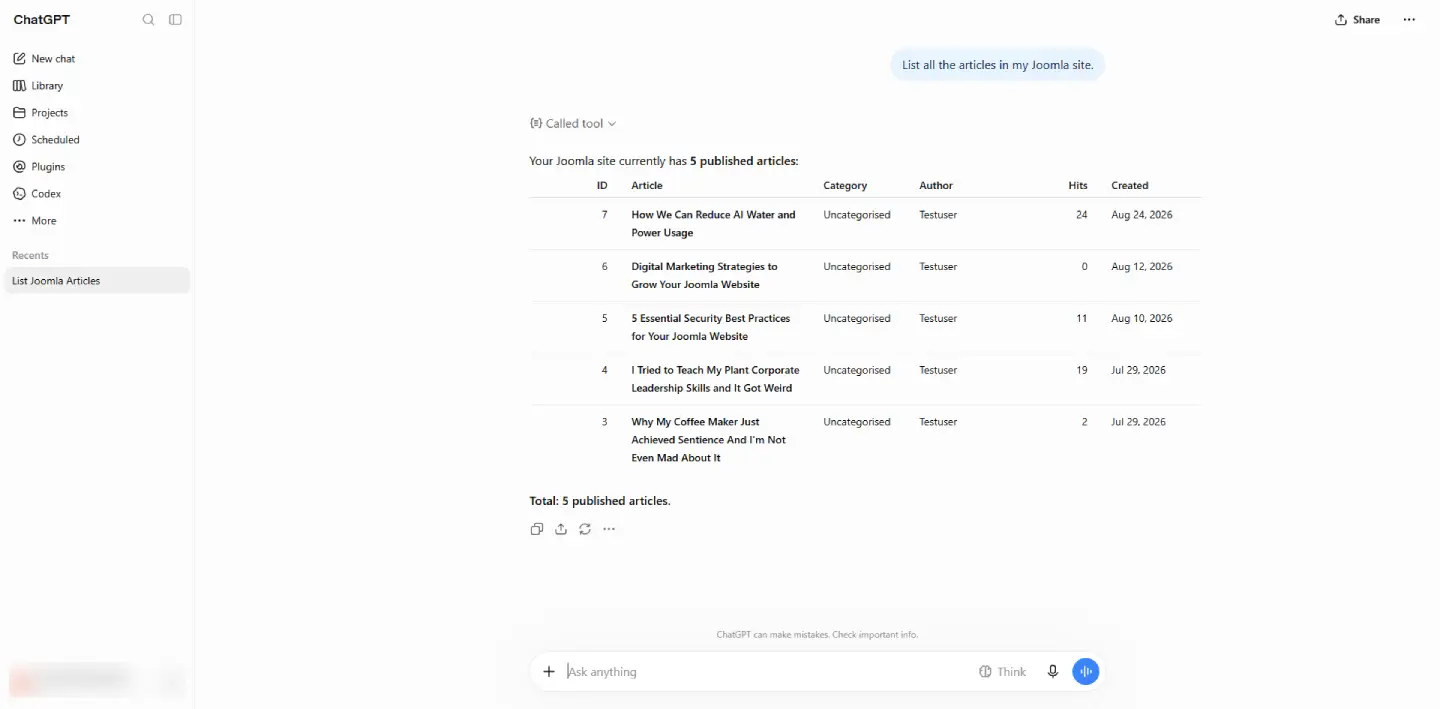Expand the Called tool chevron

tap(612, 124)
